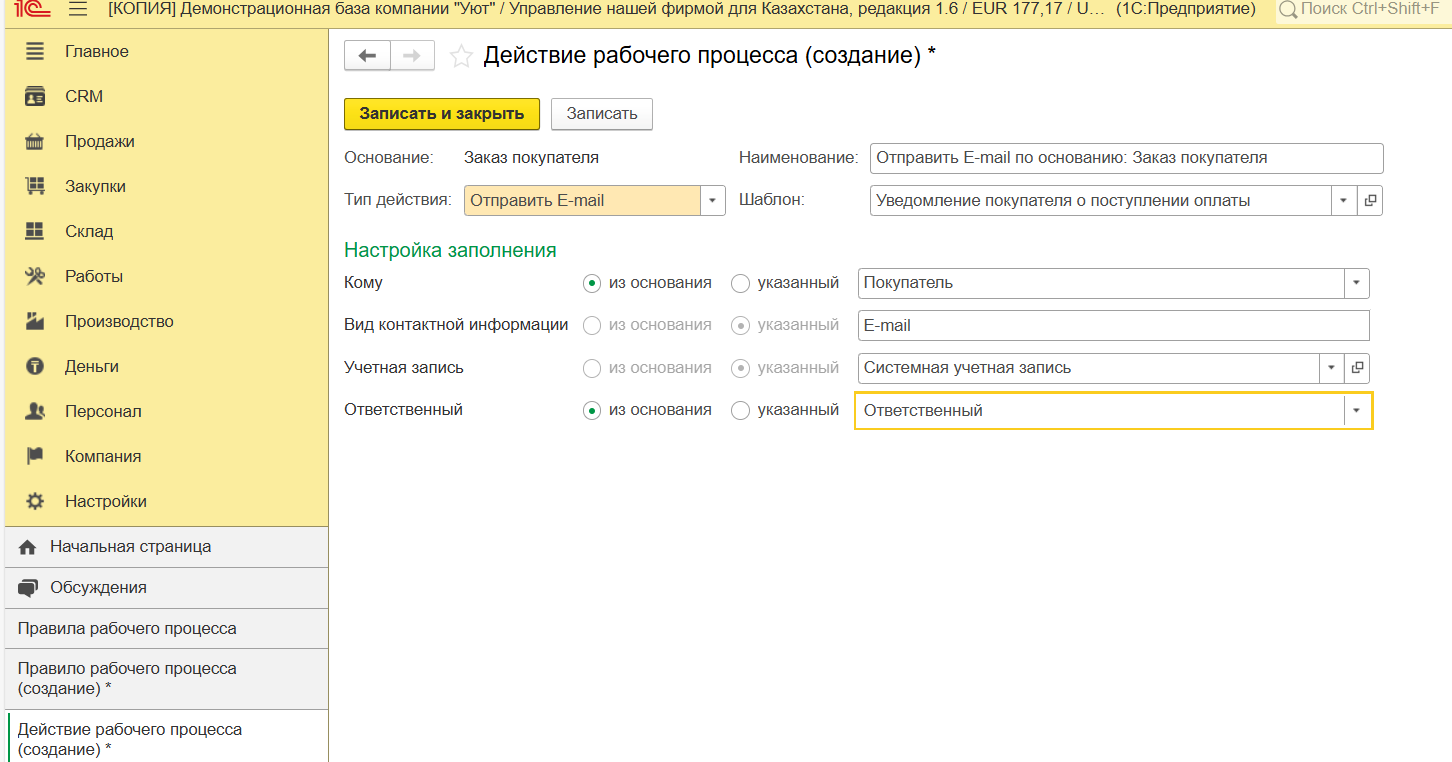Click the Записать button

[x=601, y=114]
